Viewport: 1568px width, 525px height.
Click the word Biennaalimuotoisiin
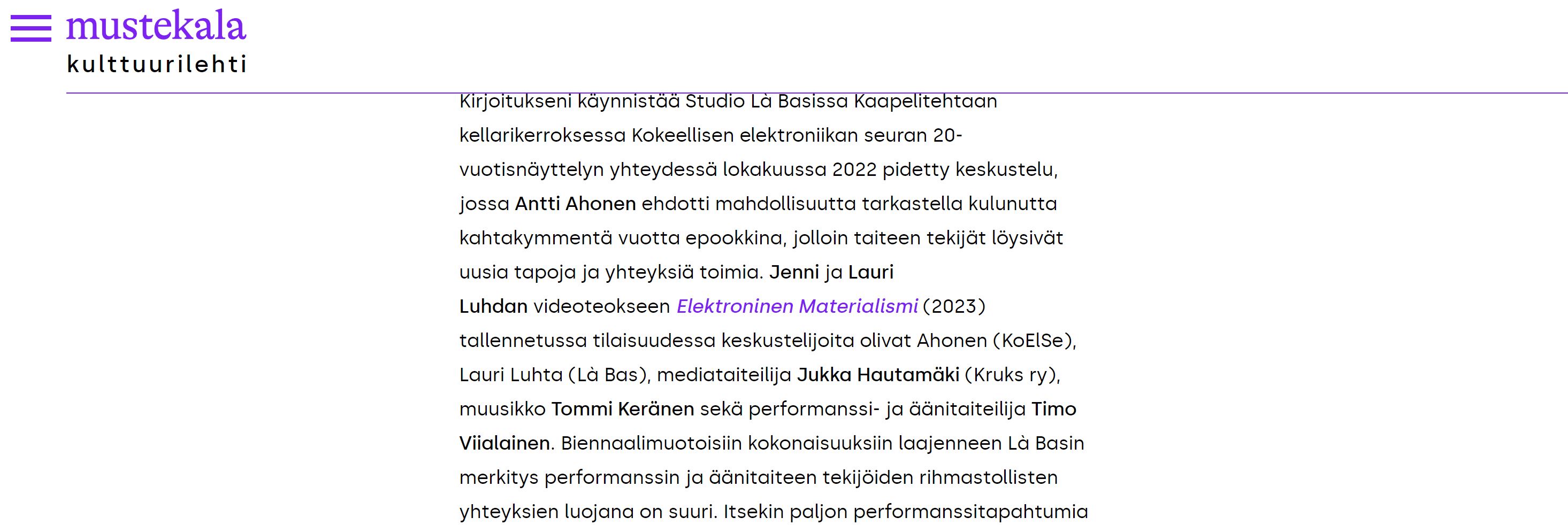651,443
